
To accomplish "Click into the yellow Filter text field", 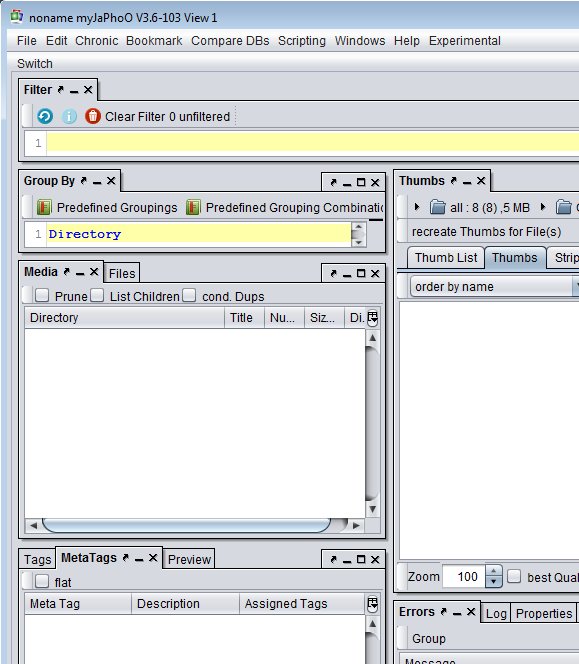I will tap(313, 143).
